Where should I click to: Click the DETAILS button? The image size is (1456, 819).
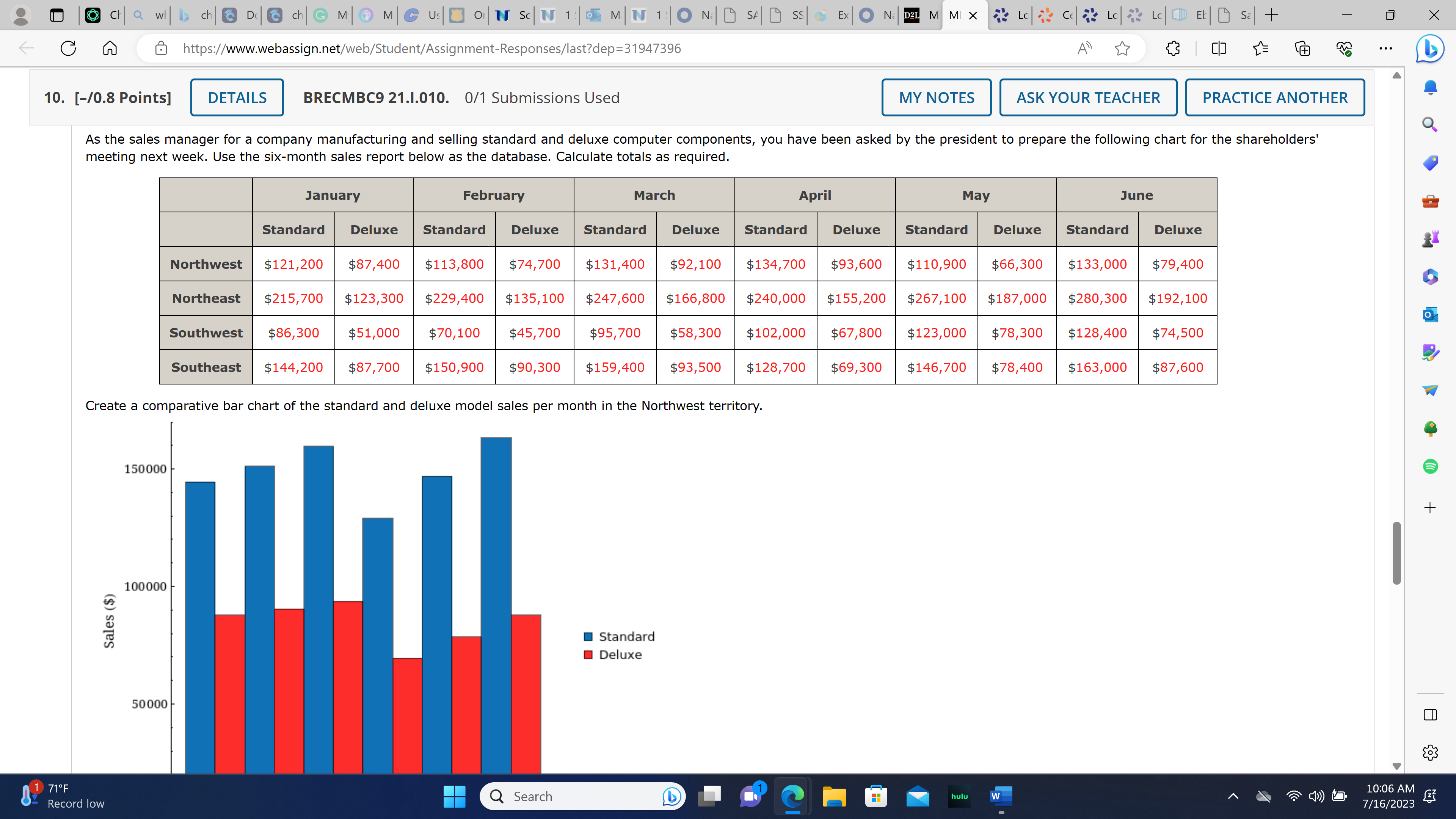(x=237, y=98)
